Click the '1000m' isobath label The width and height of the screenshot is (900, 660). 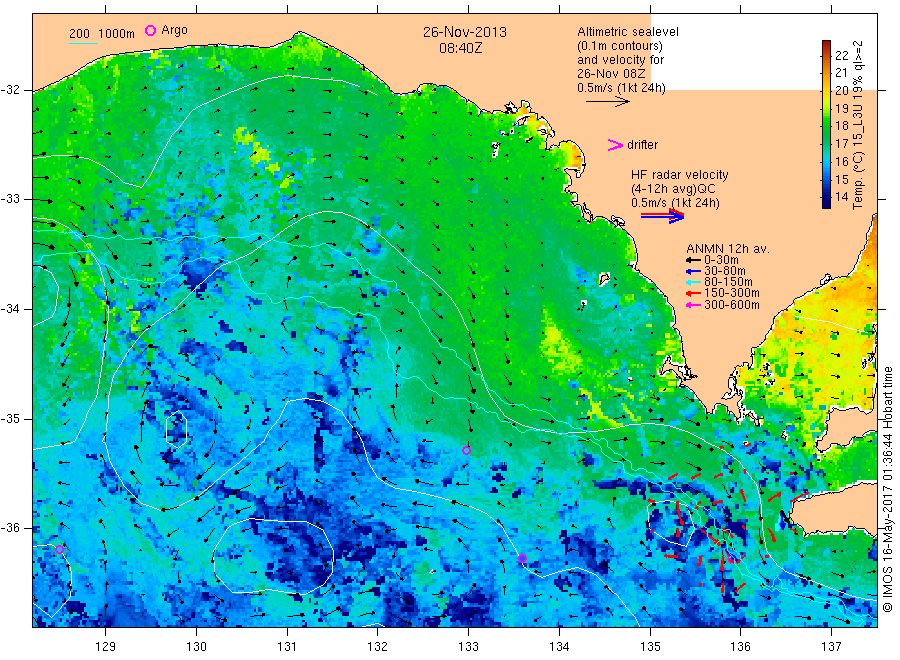tap(117, 34)
